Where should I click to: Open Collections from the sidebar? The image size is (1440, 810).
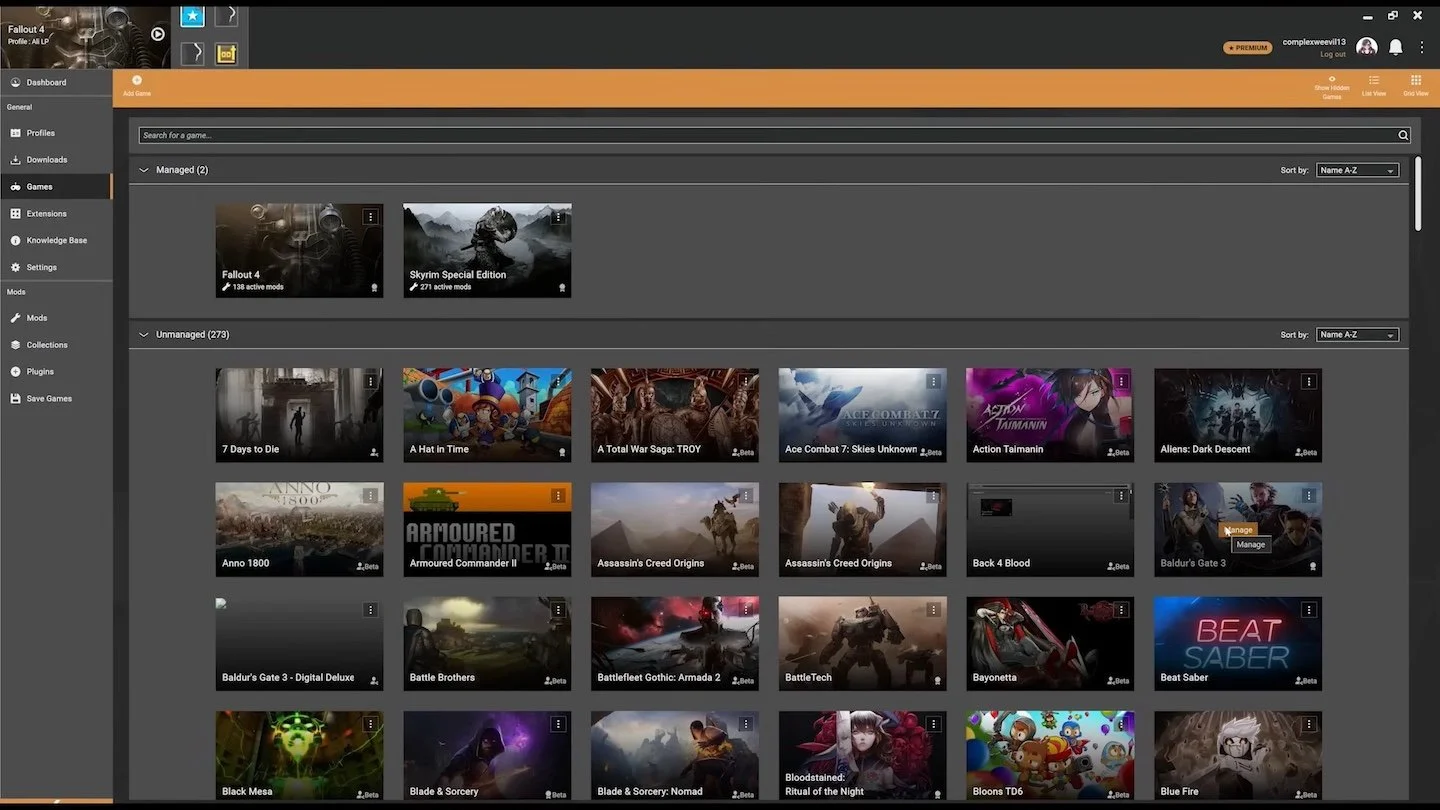tap(56, 345)
